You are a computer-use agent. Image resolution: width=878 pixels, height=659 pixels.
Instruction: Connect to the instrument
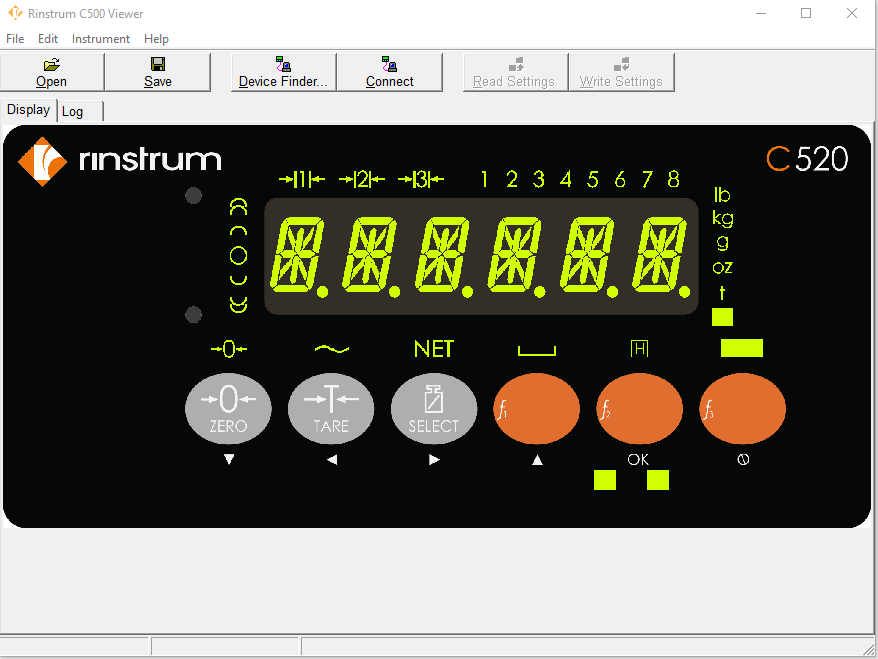(390, 72)
